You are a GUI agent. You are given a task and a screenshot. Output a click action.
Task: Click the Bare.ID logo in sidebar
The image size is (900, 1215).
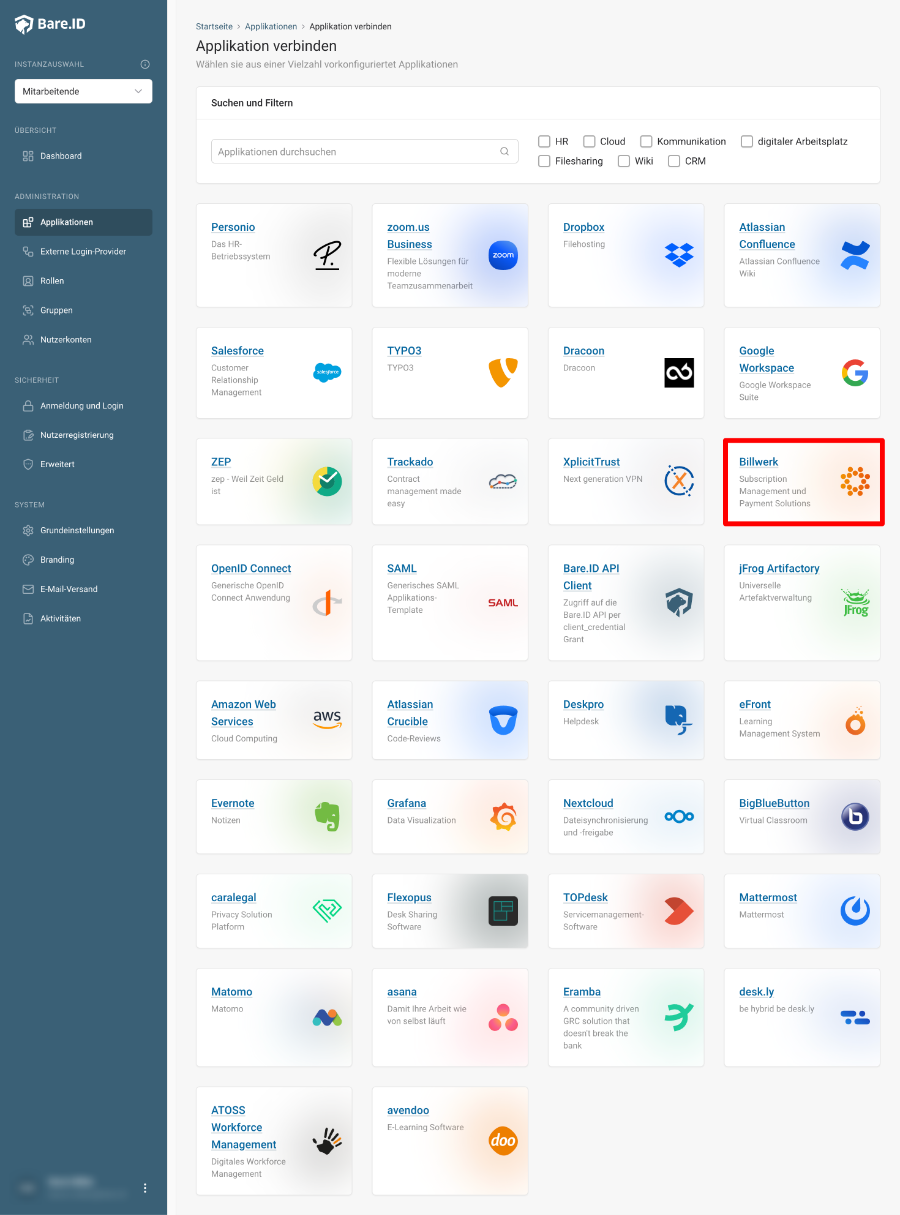click(x=50, y=24)
